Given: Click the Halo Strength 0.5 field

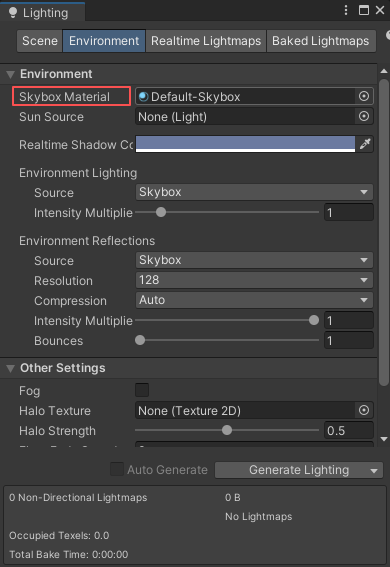Looking at the screenshot, I should tap(348, 430).
